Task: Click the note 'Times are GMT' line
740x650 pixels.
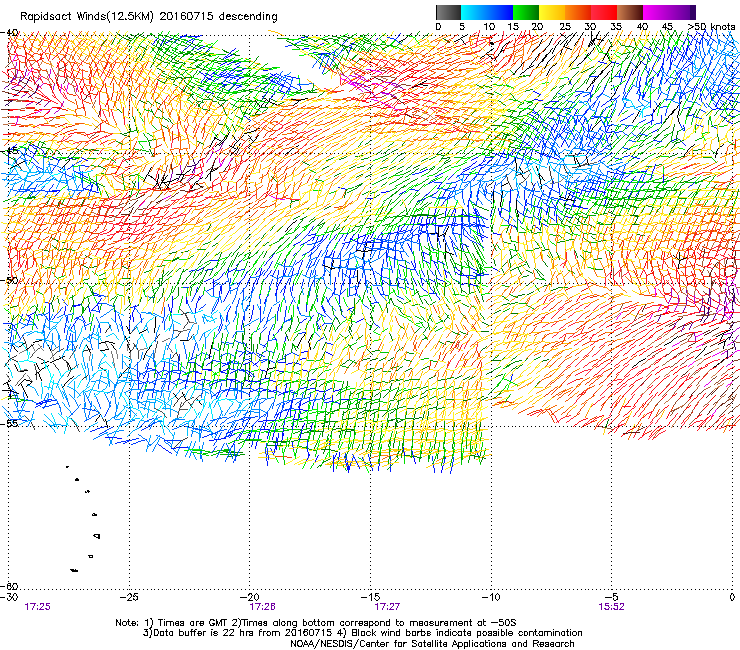Action: (x=316, y=623)
